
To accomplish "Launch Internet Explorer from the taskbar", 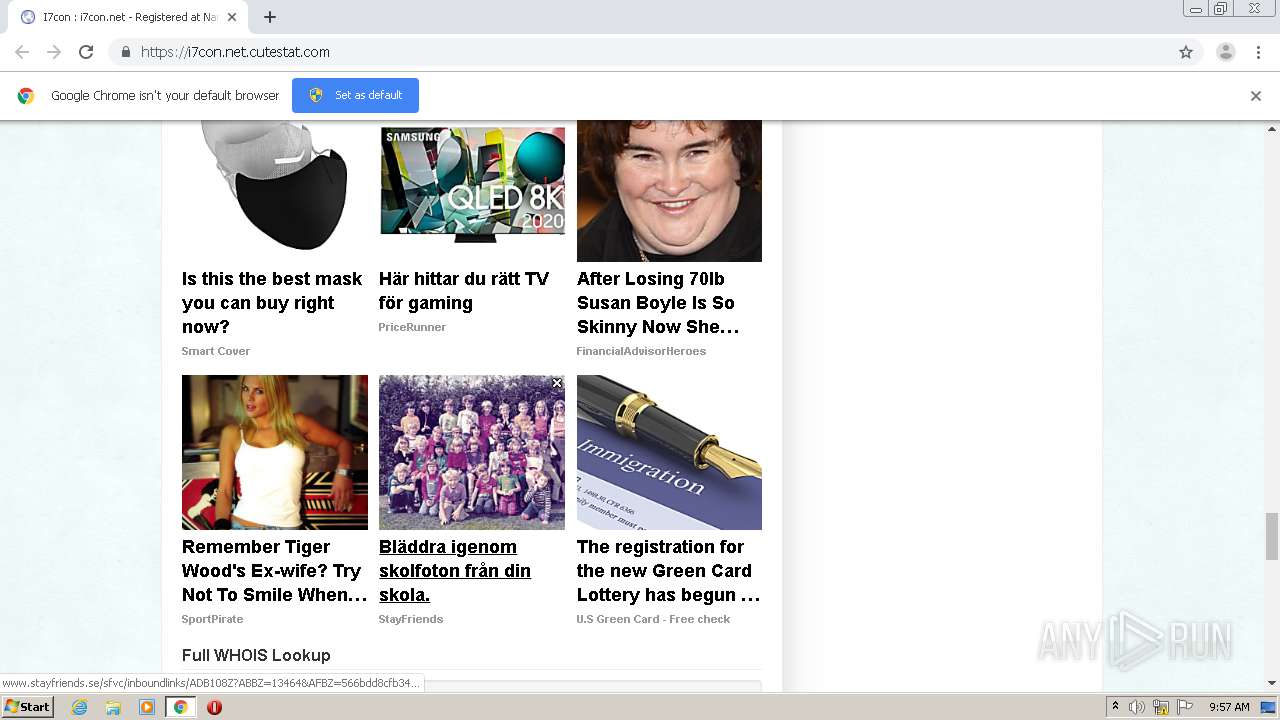I will click(x=80, y=707).
